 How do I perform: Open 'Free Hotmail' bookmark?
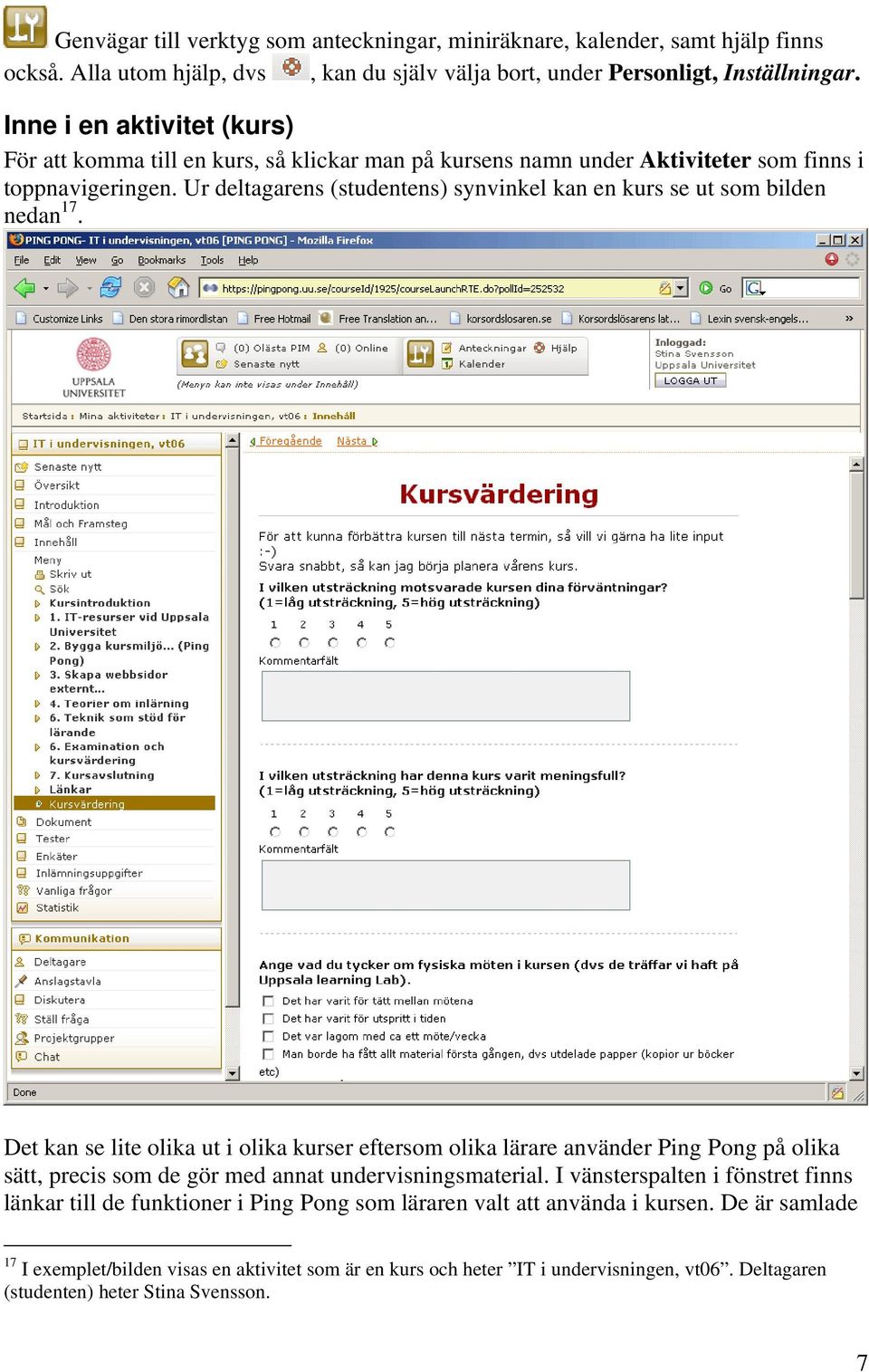(274, 319)
